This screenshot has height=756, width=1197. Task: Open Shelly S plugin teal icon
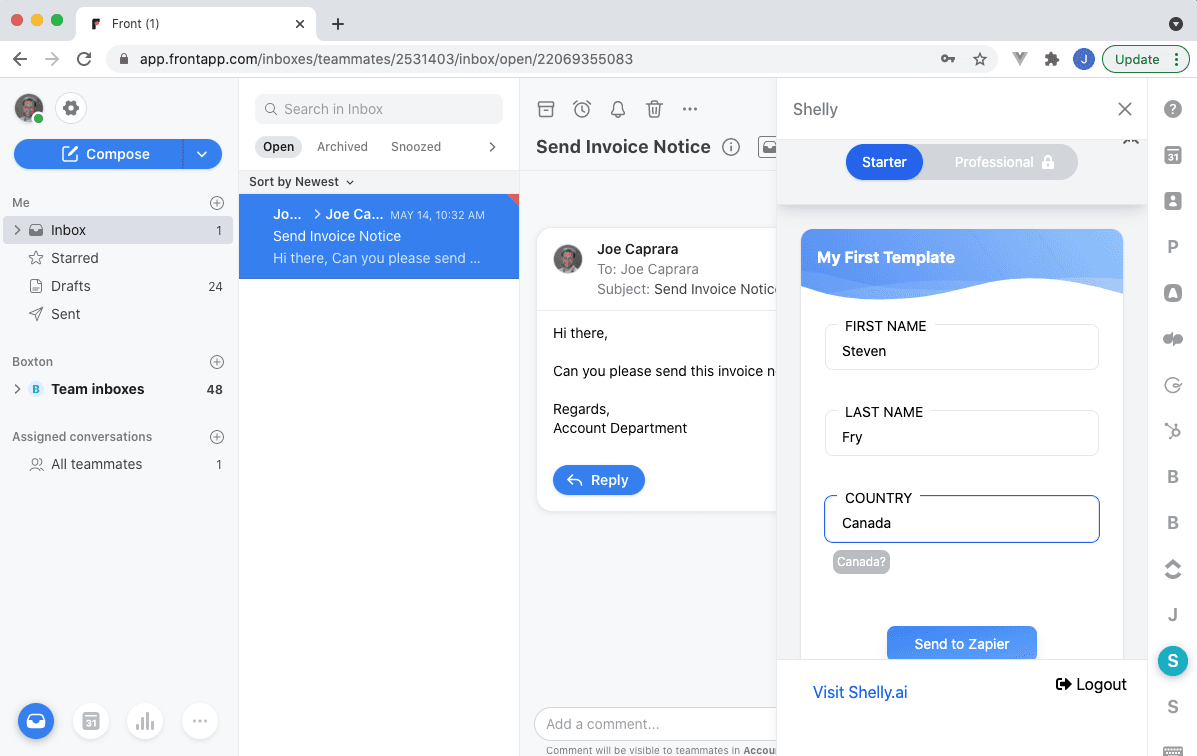coord(1173,661)
